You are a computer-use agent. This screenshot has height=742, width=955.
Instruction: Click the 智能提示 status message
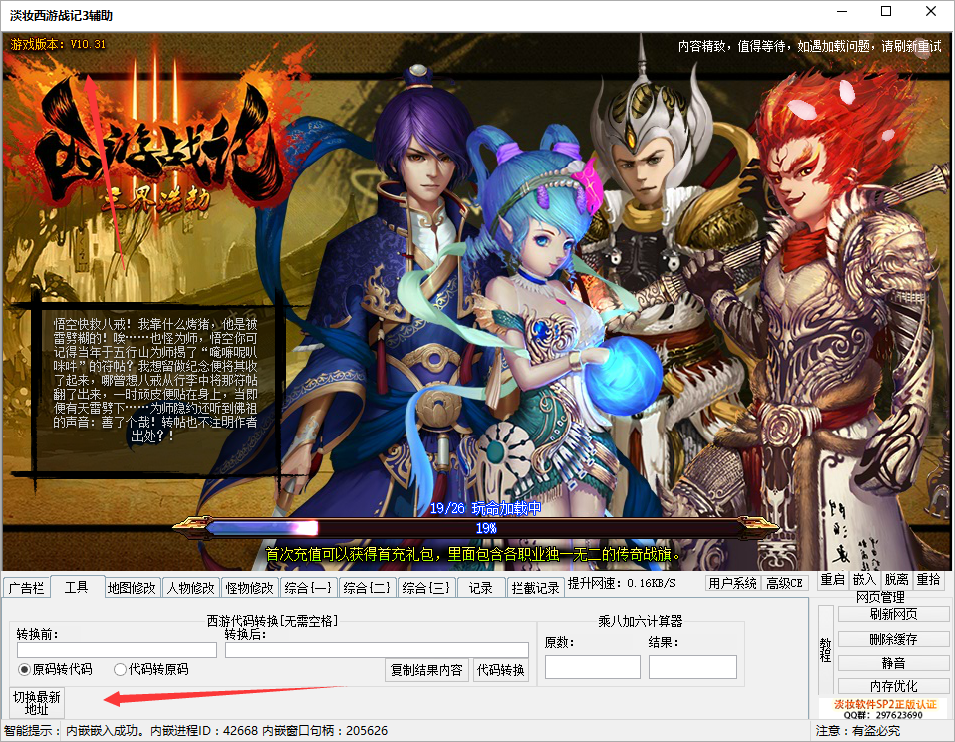point(196,730)
